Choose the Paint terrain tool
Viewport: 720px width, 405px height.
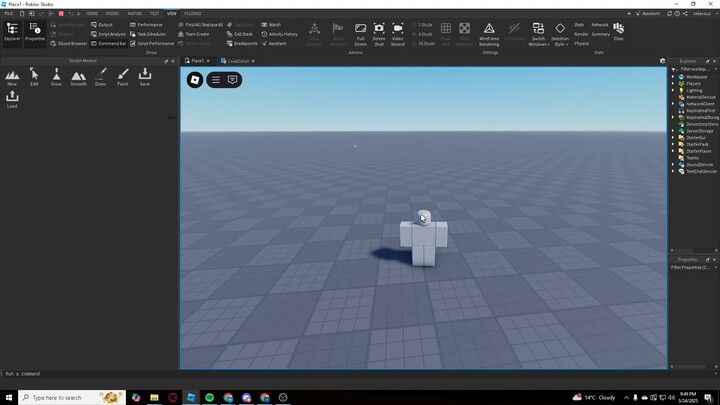click(123, 77)
